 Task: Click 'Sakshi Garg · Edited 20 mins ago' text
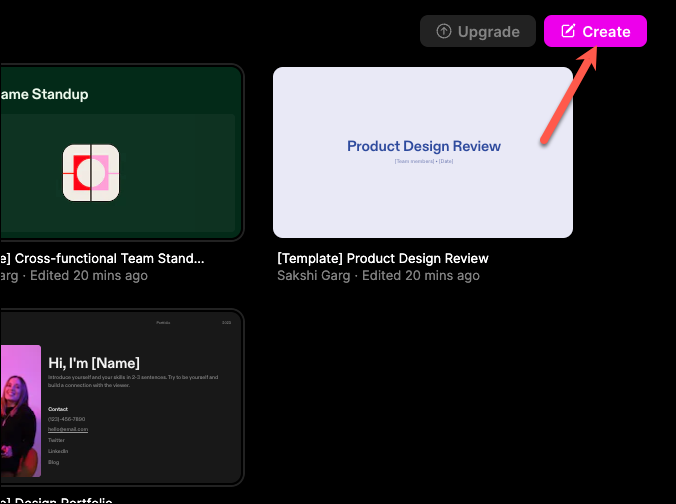[x=378, y=275]
